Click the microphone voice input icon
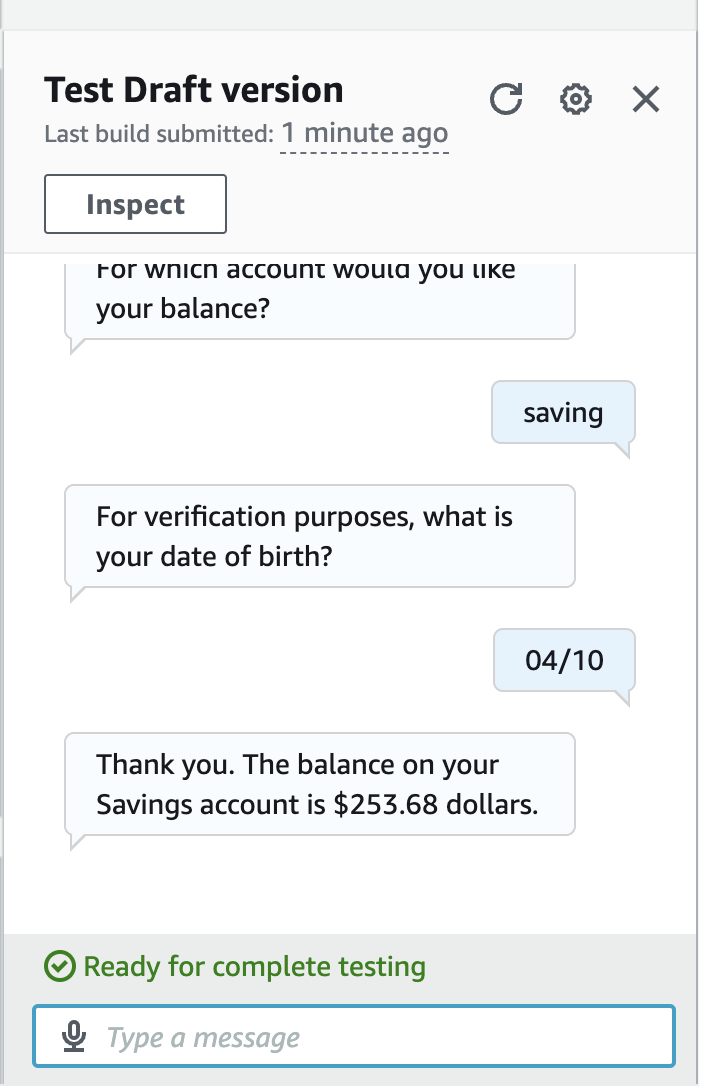This screenshot has width=706, height=1092. (x=74, y=1037)
